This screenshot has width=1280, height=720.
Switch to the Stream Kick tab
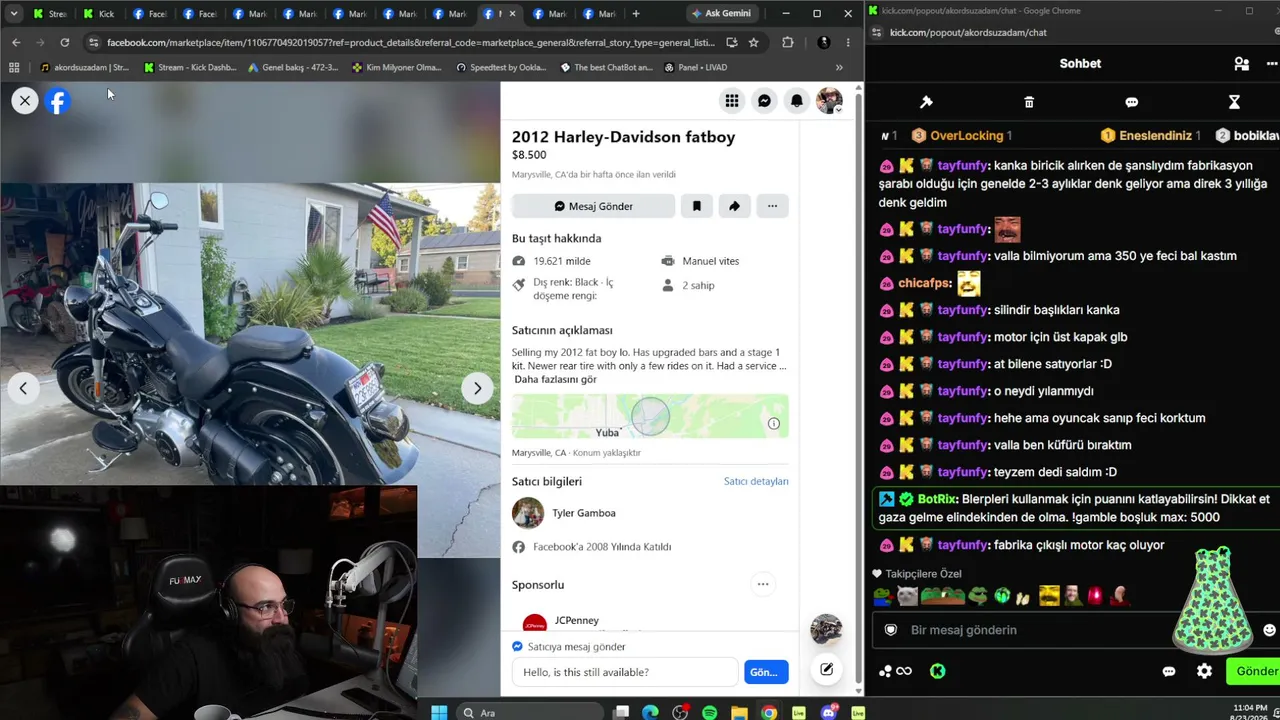point(50,14)
